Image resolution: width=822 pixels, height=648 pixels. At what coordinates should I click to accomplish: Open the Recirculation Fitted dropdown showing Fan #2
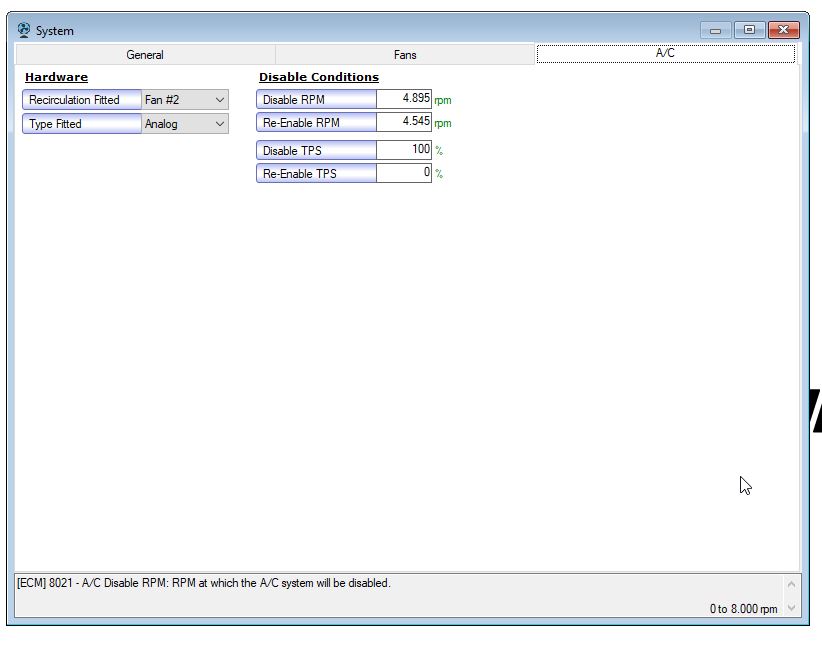185,100
